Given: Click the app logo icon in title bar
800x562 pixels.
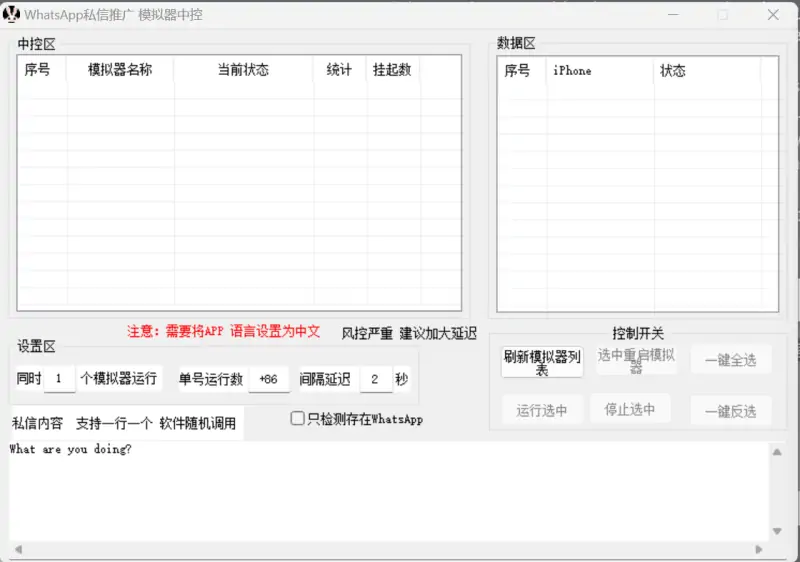Looking at the screenshot, I should click(x=13, y=14).
